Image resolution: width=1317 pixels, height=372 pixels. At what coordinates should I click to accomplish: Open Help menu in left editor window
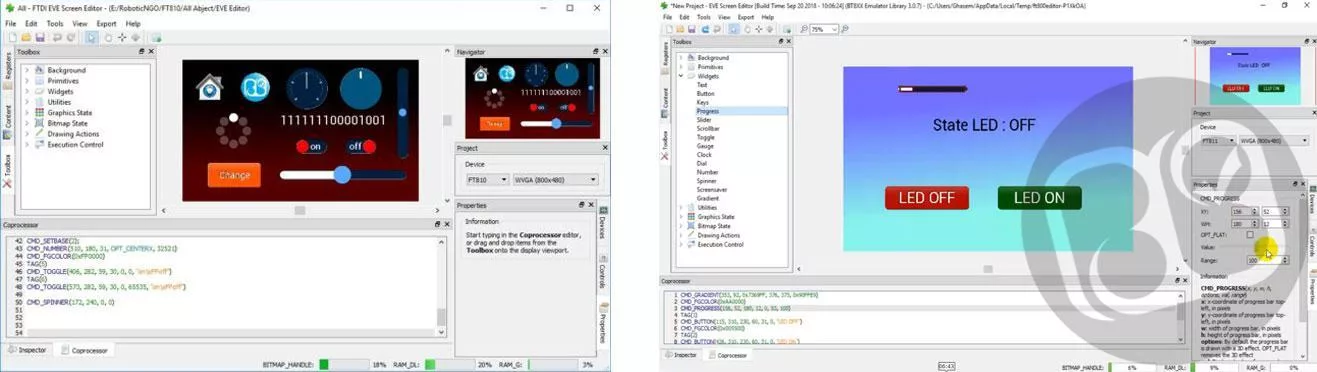(133, 23)
